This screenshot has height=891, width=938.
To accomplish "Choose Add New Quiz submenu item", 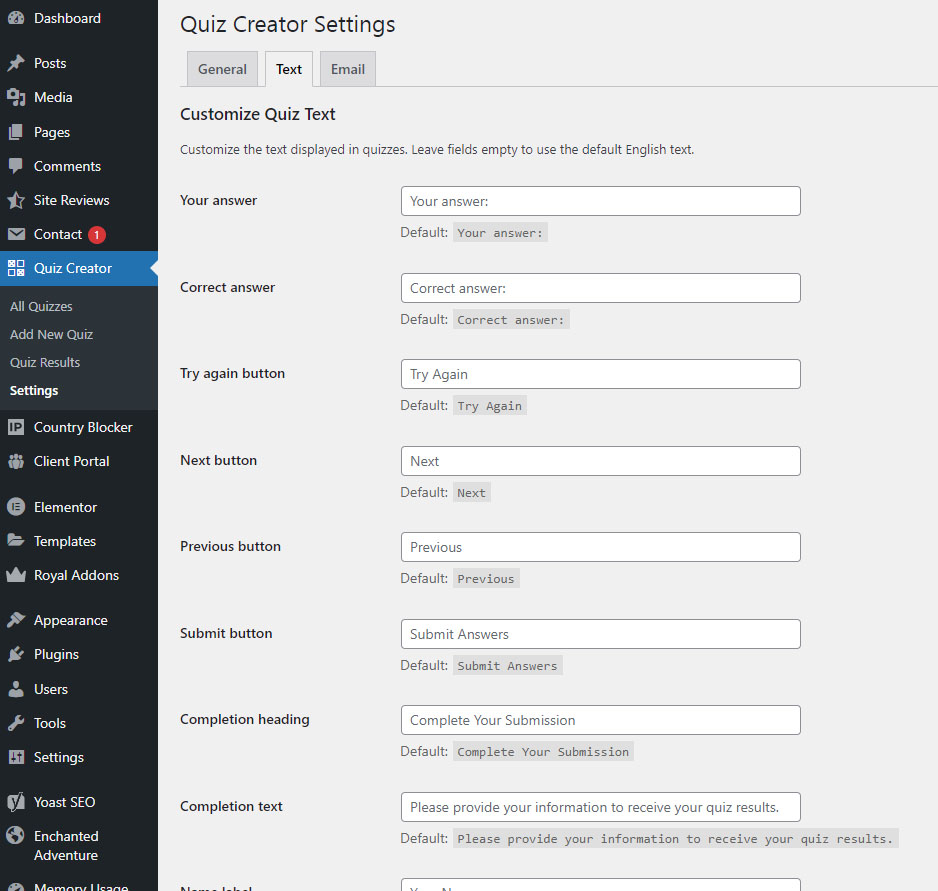I will point(51,334).
